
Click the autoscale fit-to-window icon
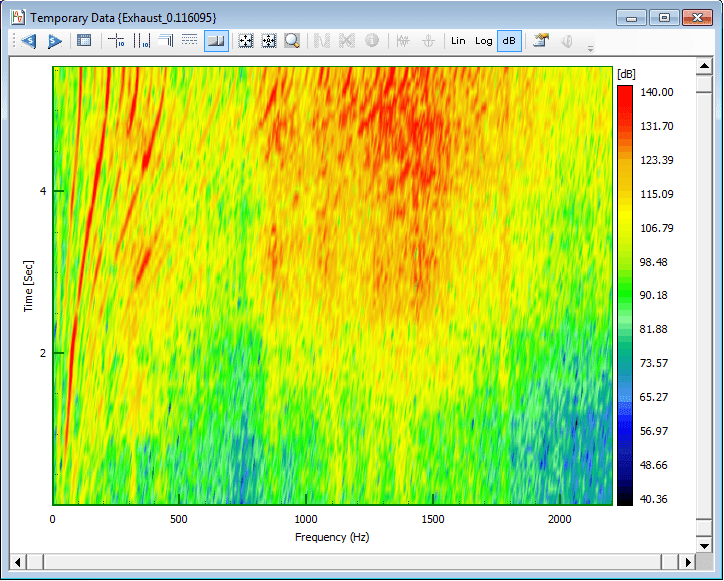click(x=244, y=41)
